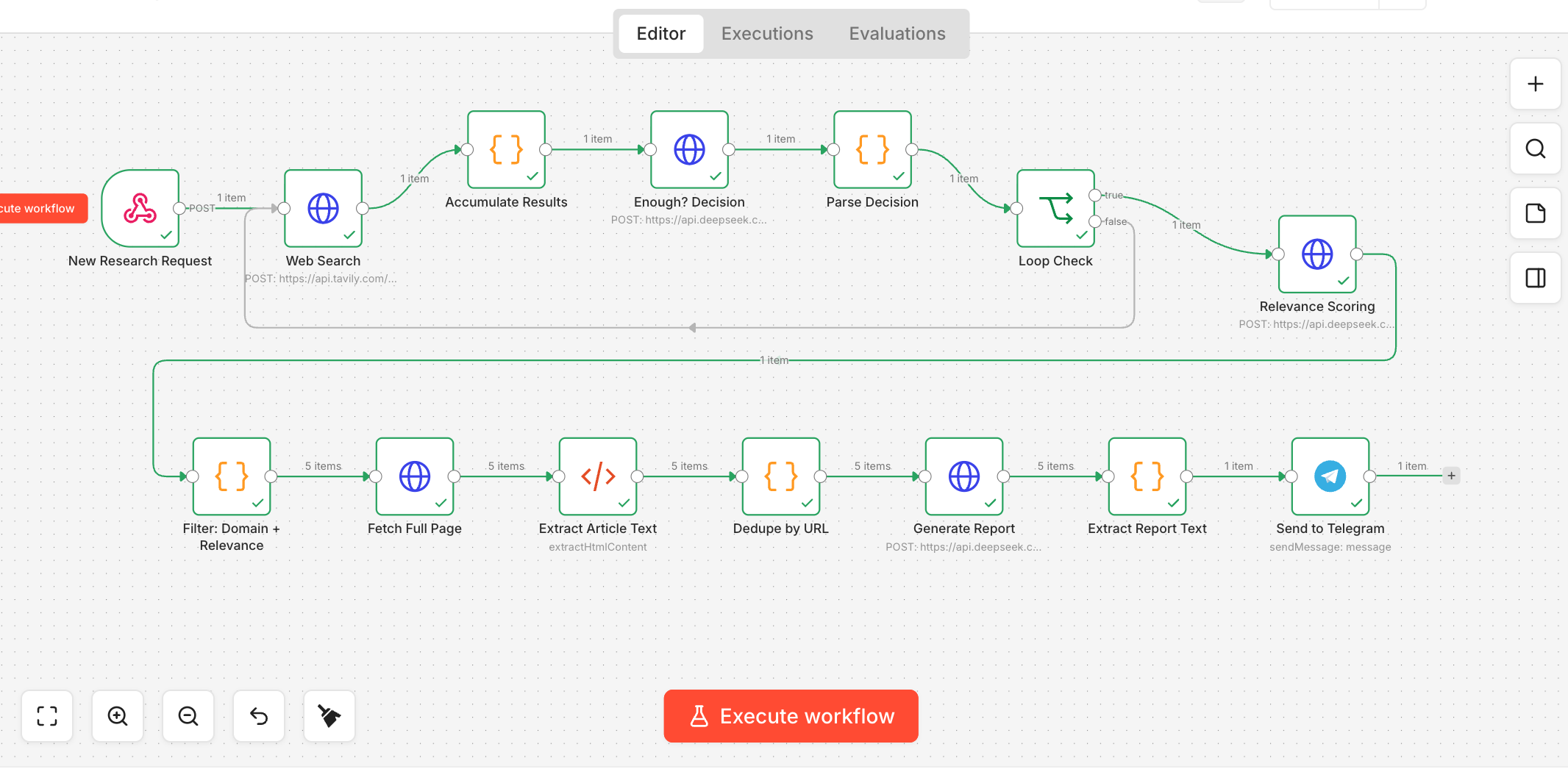Open the Filter: Domain + Relevance node
Image resolution: width=1568 pixels, height=769 pixels.
tap(232, 476)
